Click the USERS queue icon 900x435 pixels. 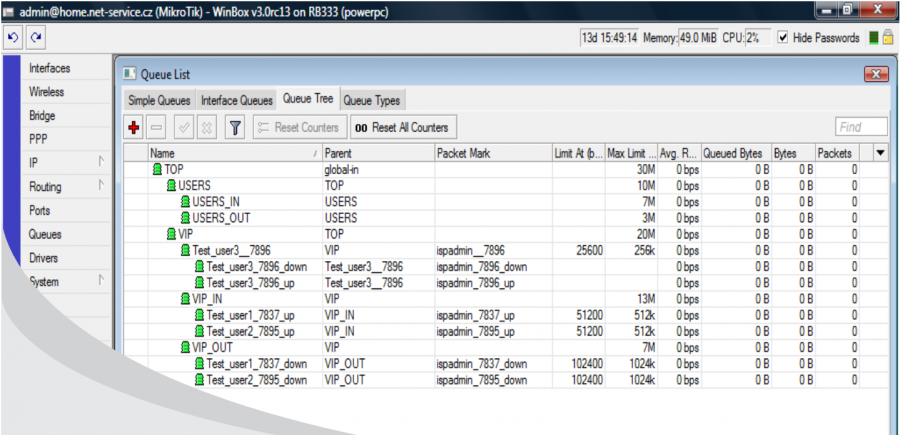[x=171, y=186]
